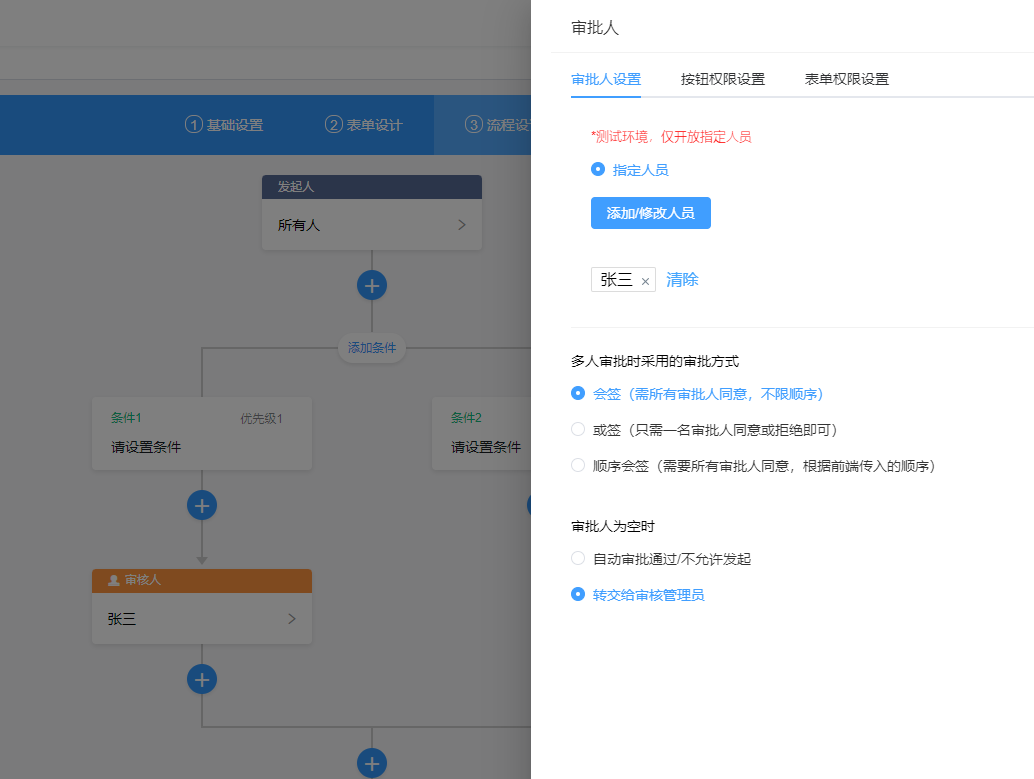Switch to the 按钮权限设置 tab
This screenshot has height=779, width=1034.
(722, 79)
